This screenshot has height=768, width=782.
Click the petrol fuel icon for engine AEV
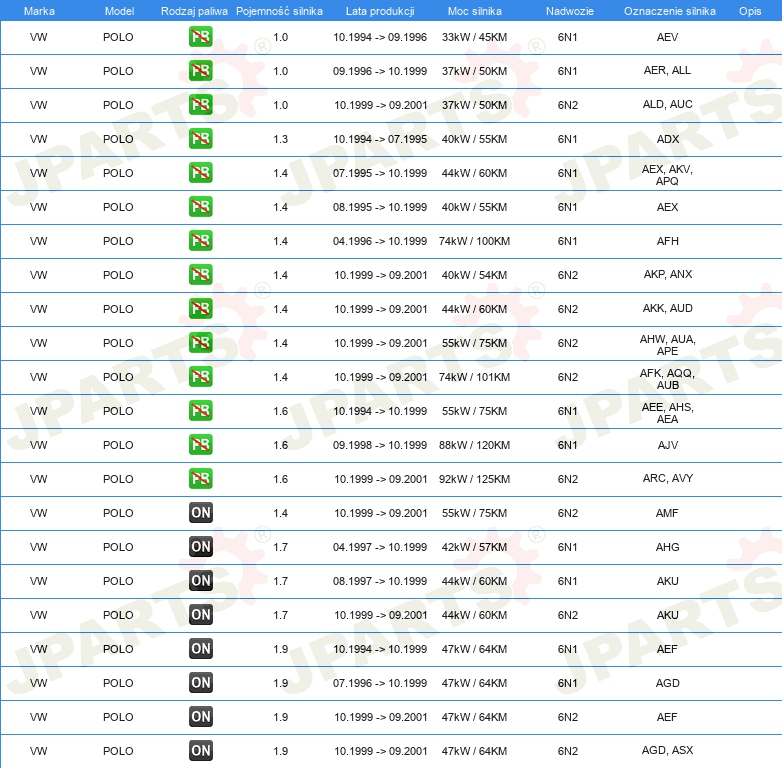[x=200, y=37]
